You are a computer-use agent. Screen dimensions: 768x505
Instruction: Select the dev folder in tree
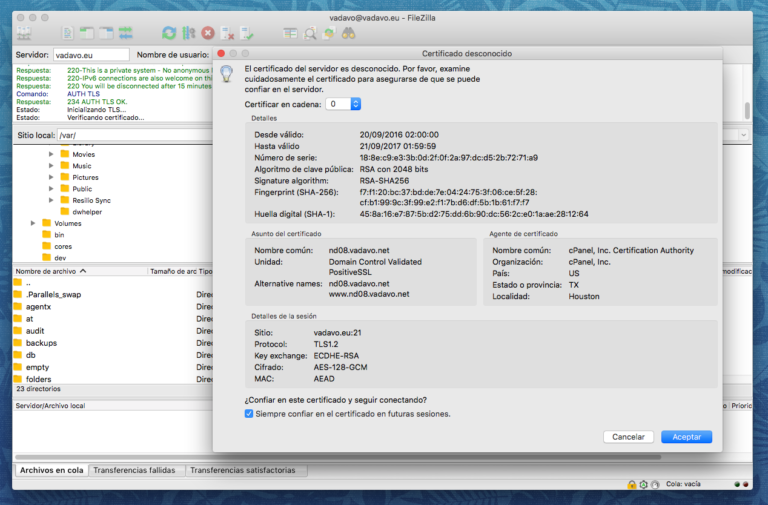tap(60, 258)
